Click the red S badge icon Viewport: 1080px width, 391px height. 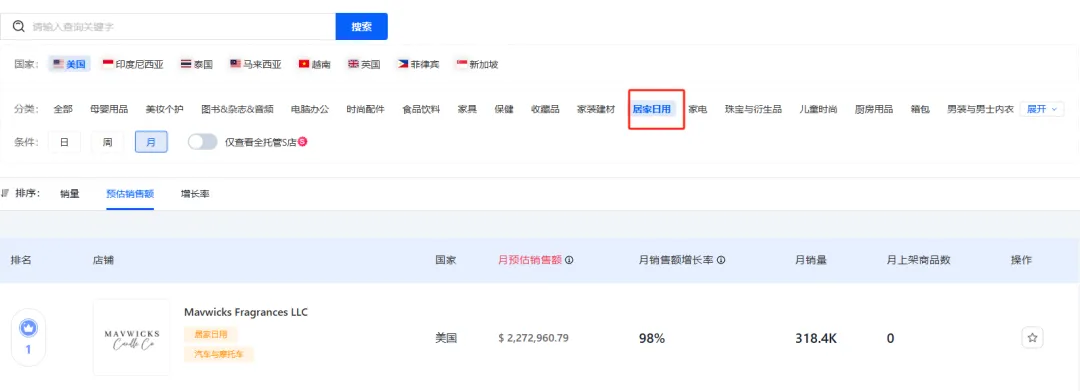click(x=302, y=142)
